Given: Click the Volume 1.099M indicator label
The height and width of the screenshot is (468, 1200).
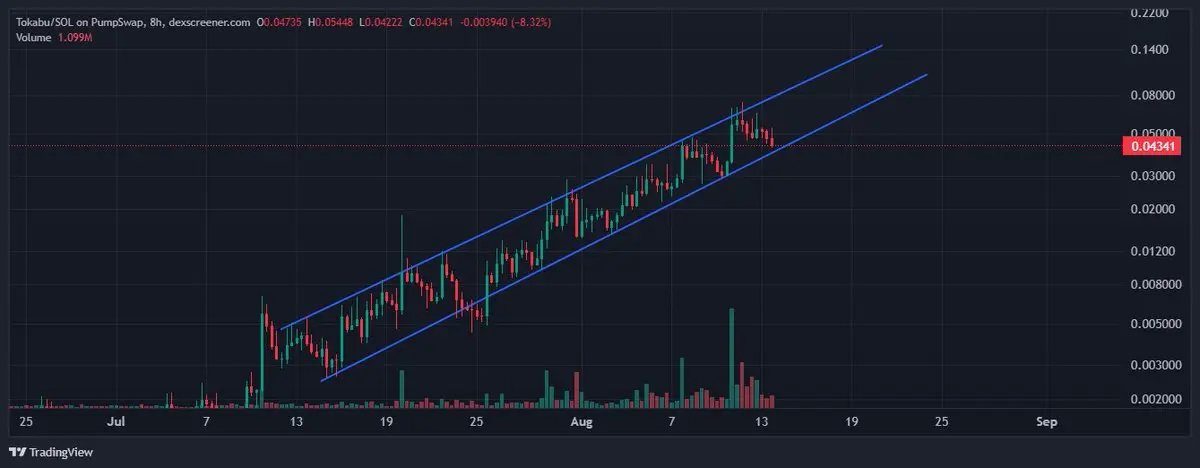Looking at the screenshot, I should pyautogui.click(x=52, y=38).
